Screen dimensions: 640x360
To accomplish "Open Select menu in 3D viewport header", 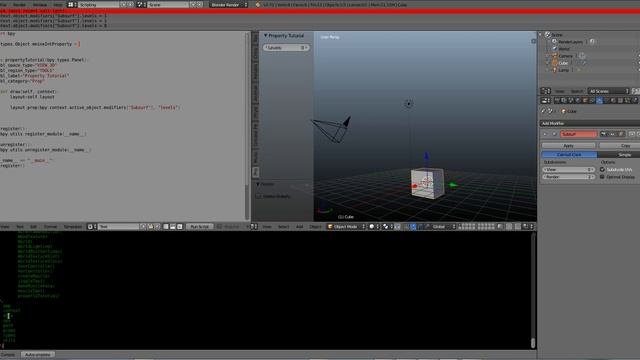I will point(283,227).
